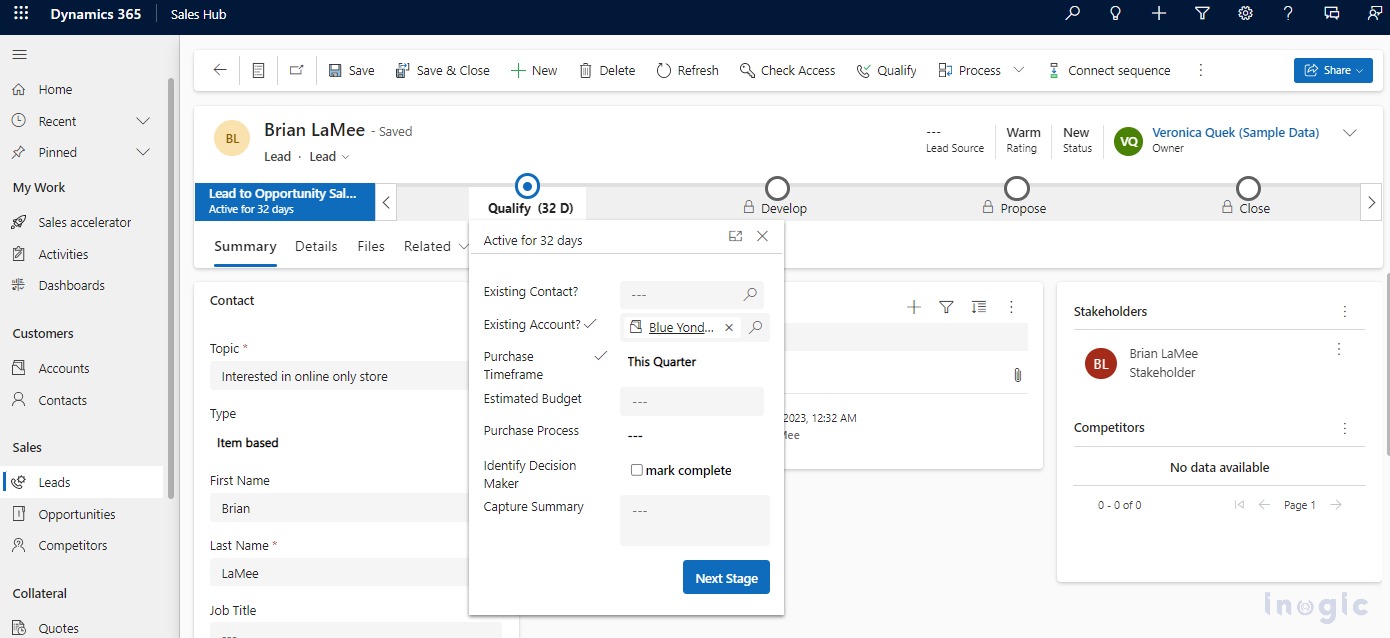Click the Refresh icon on the toolbar

click(687, 70)
